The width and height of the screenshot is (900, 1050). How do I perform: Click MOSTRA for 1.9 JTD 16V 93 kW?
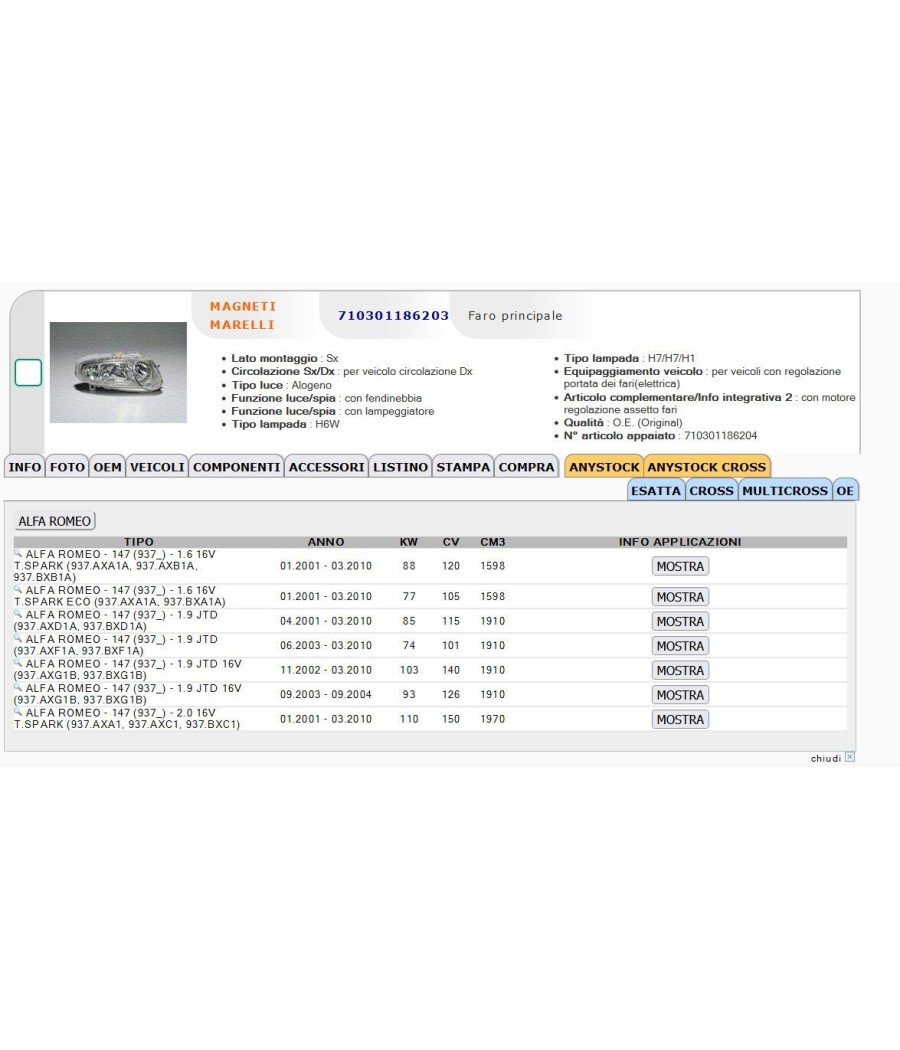pos(680,695)
